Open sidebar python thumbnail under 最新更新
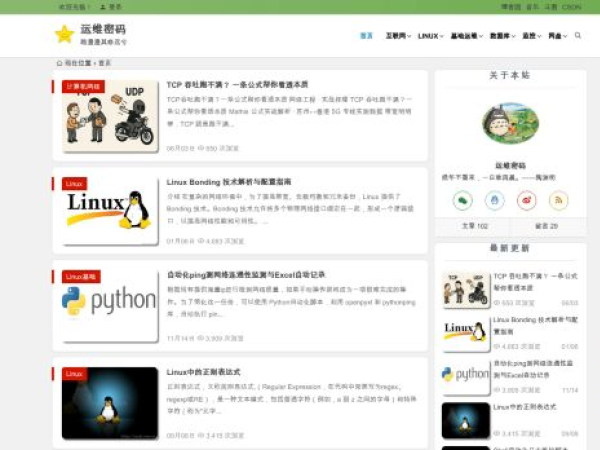 (x=466, y=377)
